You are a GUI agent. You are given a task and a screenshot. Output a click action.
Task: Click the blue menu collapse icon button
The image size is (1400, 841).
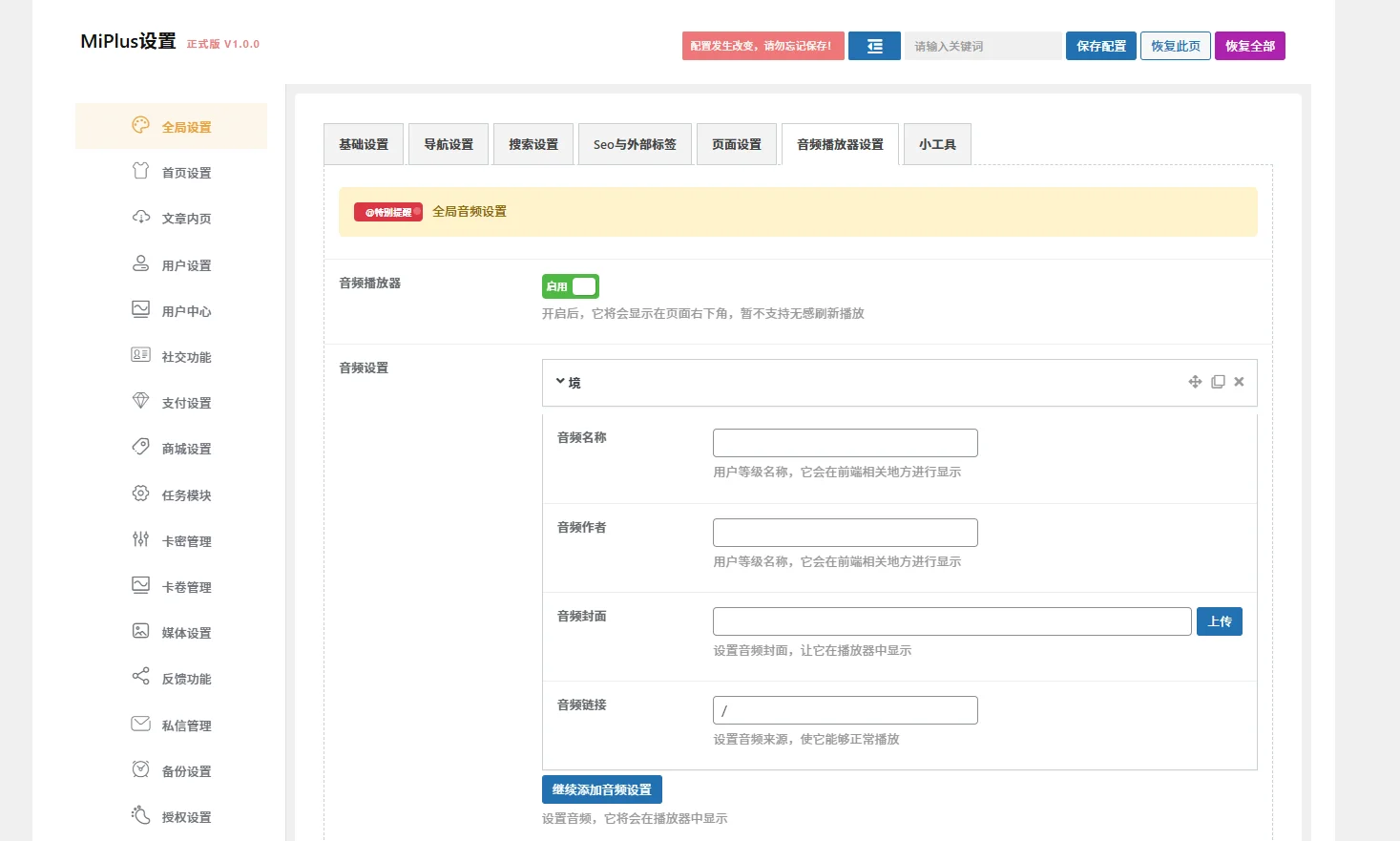[x=874, y=46]
